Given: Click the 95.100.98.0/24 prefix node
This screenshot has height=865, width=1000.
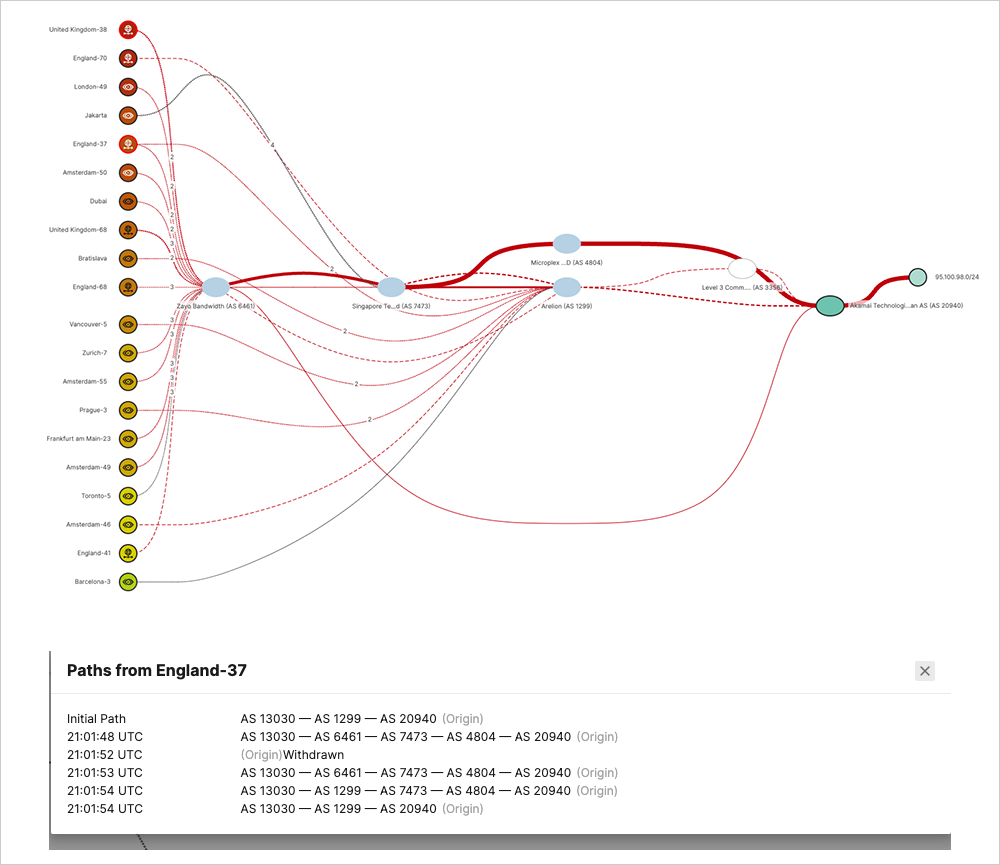Looking at the screenshot, I should (x=917, y=277).
